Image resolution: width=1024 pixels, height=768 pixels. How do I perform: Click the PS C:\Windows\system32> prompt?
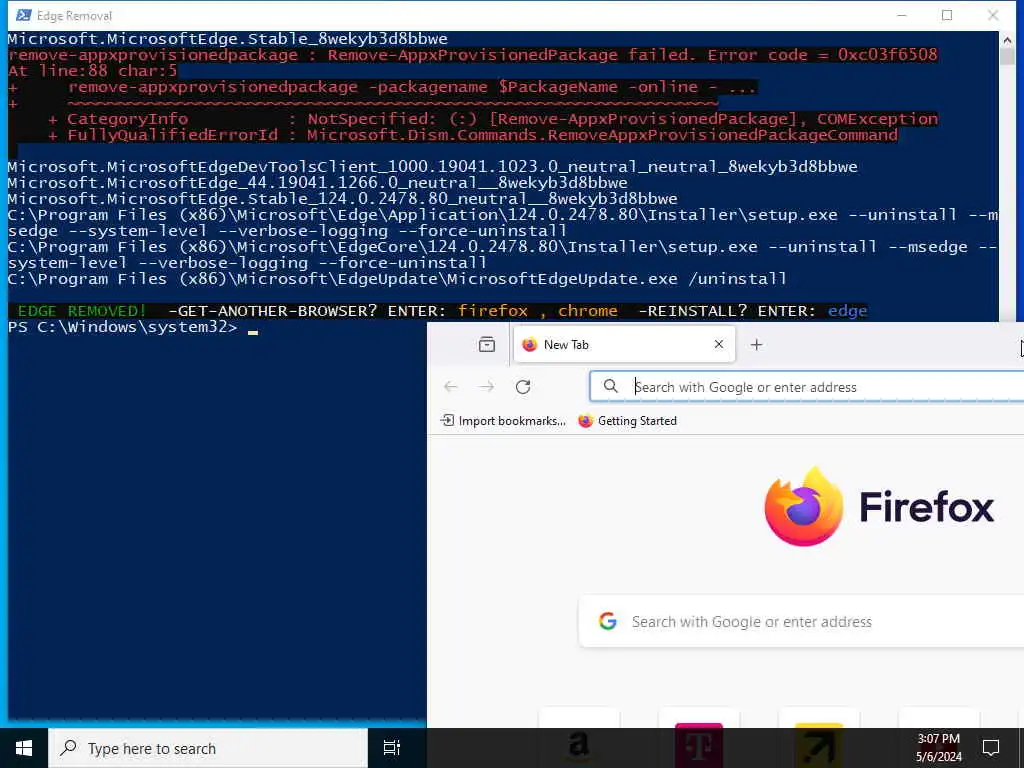click(x=122, y=327)
